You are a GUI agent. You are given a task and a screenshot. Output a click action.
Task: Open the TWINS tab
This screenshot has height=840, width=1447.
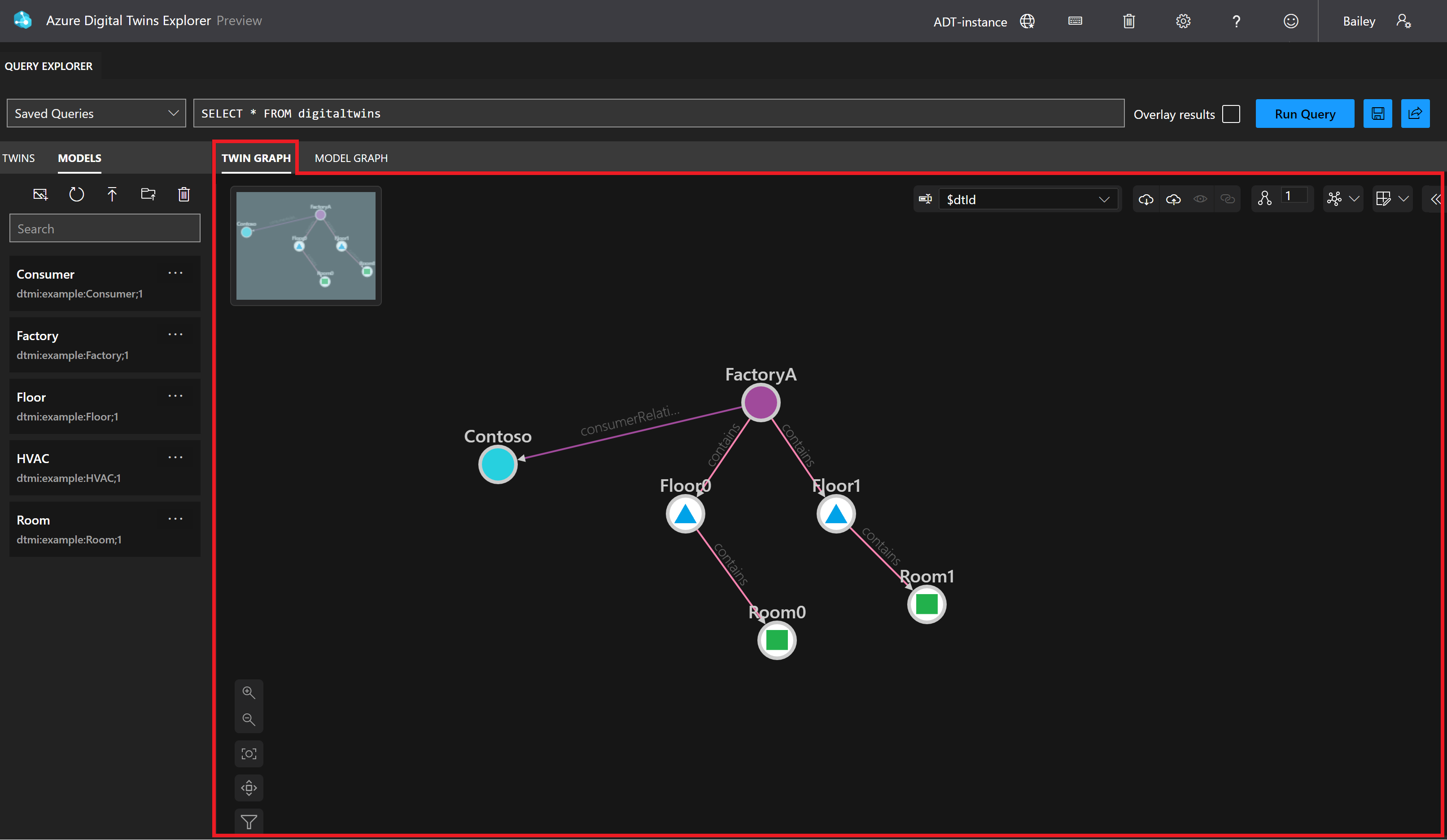(18, 158)
